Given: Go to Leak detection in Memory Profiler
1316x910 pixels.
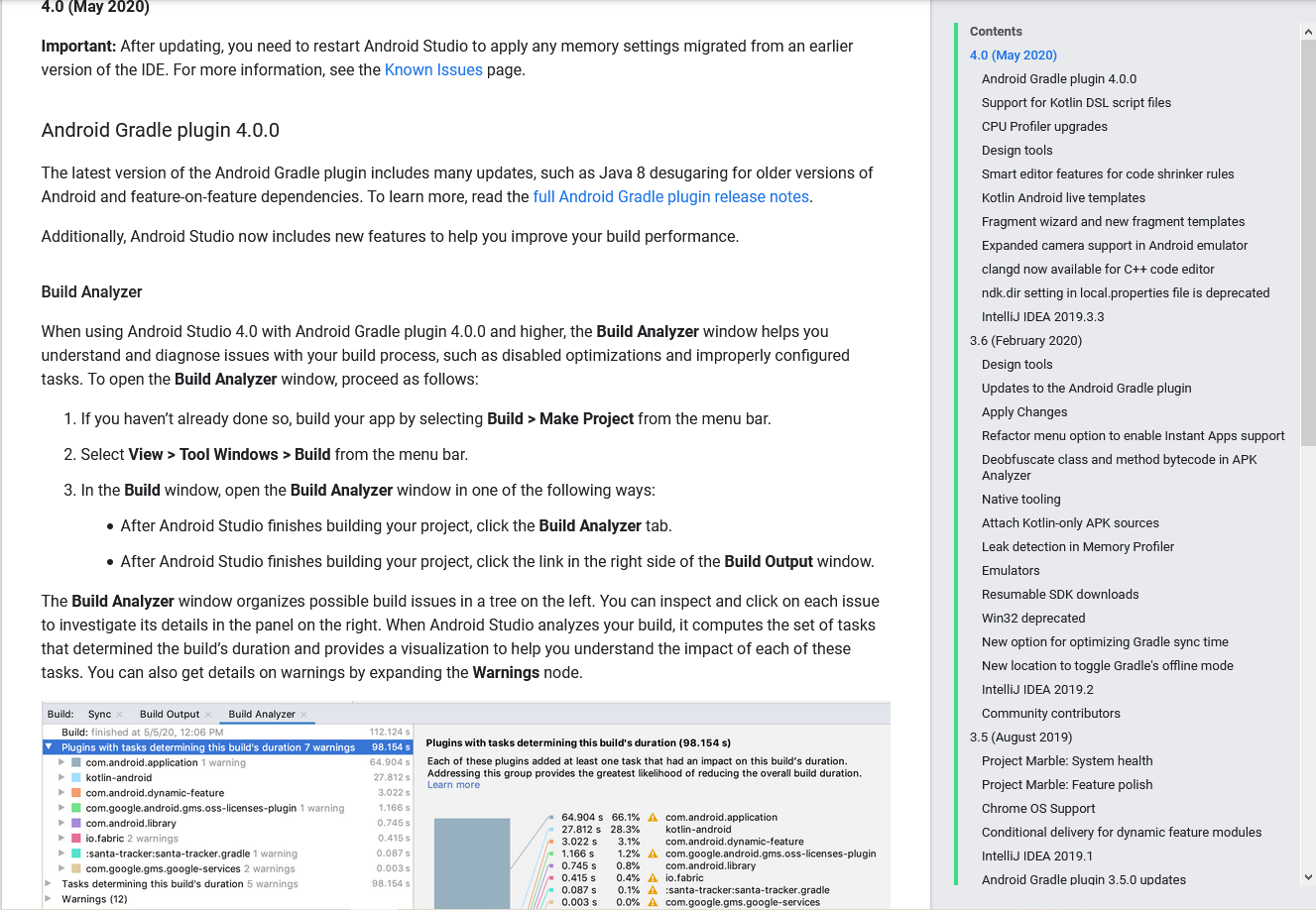Looking at the screenshot, I should (1078, 547).
